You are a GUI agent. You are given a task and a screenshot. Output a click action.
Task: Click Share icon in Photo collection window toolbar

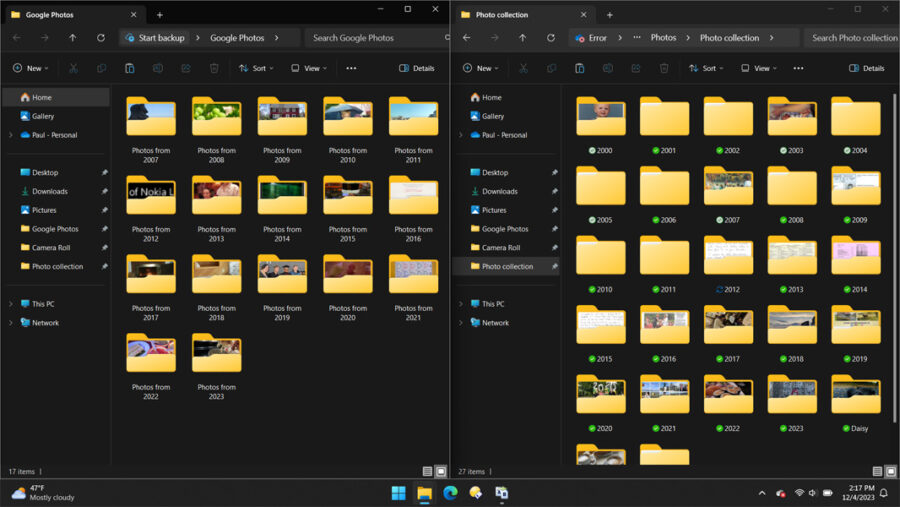636,68
